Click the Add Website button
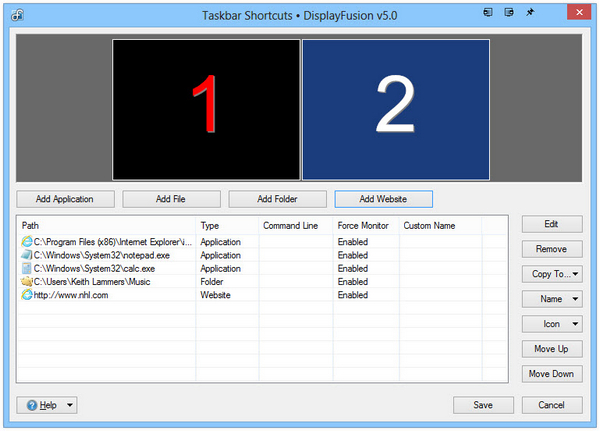The width and height of the screenshot is (600, 431). pyautogui.click(x=383, y=199)
